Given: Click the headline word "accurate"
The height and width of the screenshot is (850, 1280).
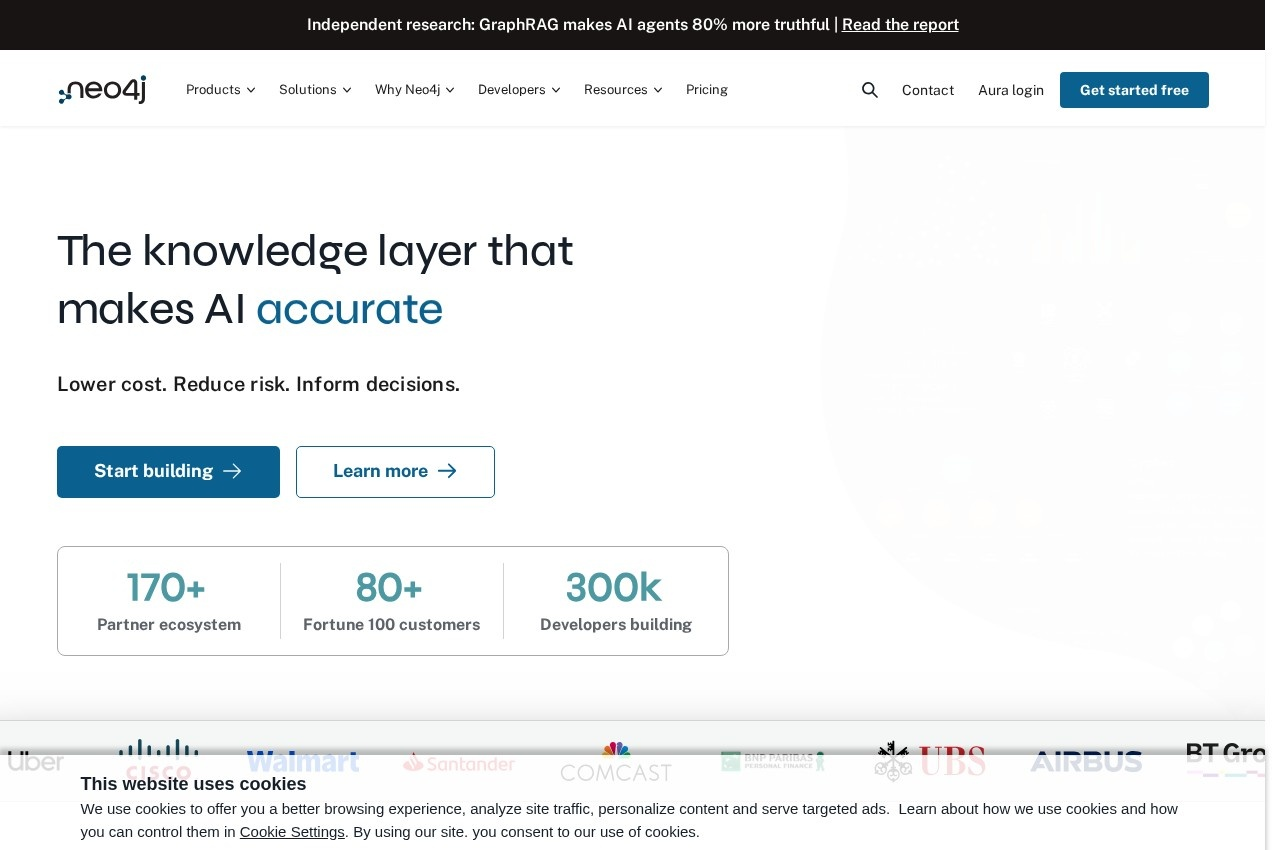Looking at the screenshot, I should point(349,308).
